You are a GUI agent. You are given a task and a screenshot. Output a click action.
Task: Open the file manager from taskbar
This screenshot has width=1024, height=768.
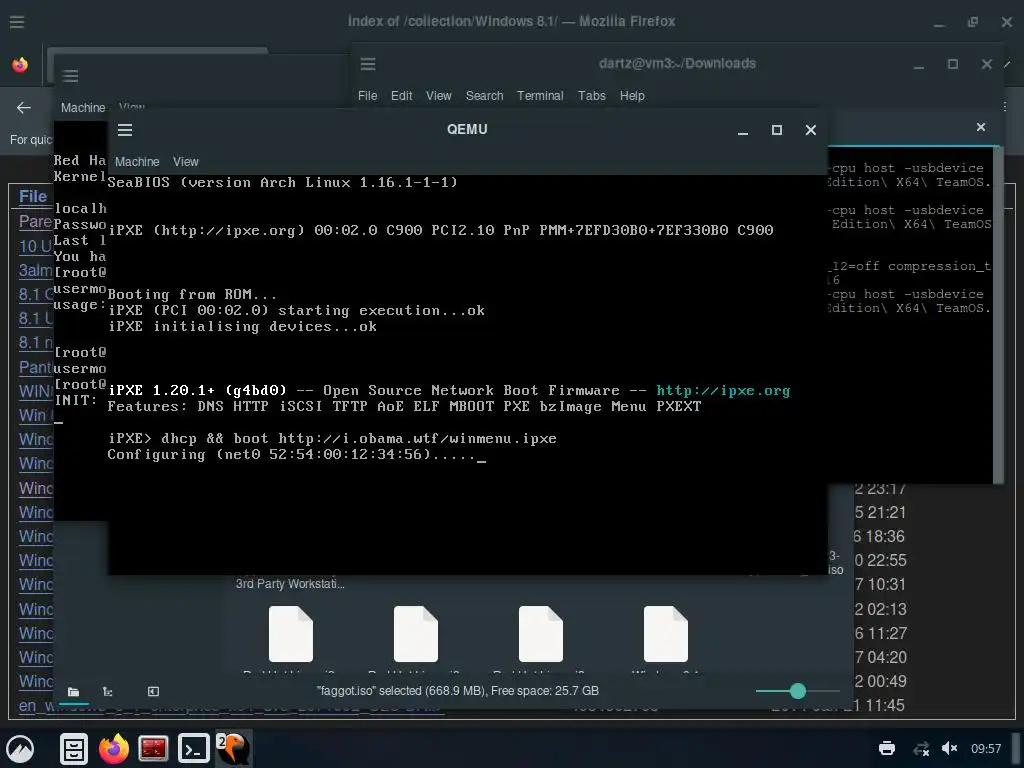coord(74,748)
